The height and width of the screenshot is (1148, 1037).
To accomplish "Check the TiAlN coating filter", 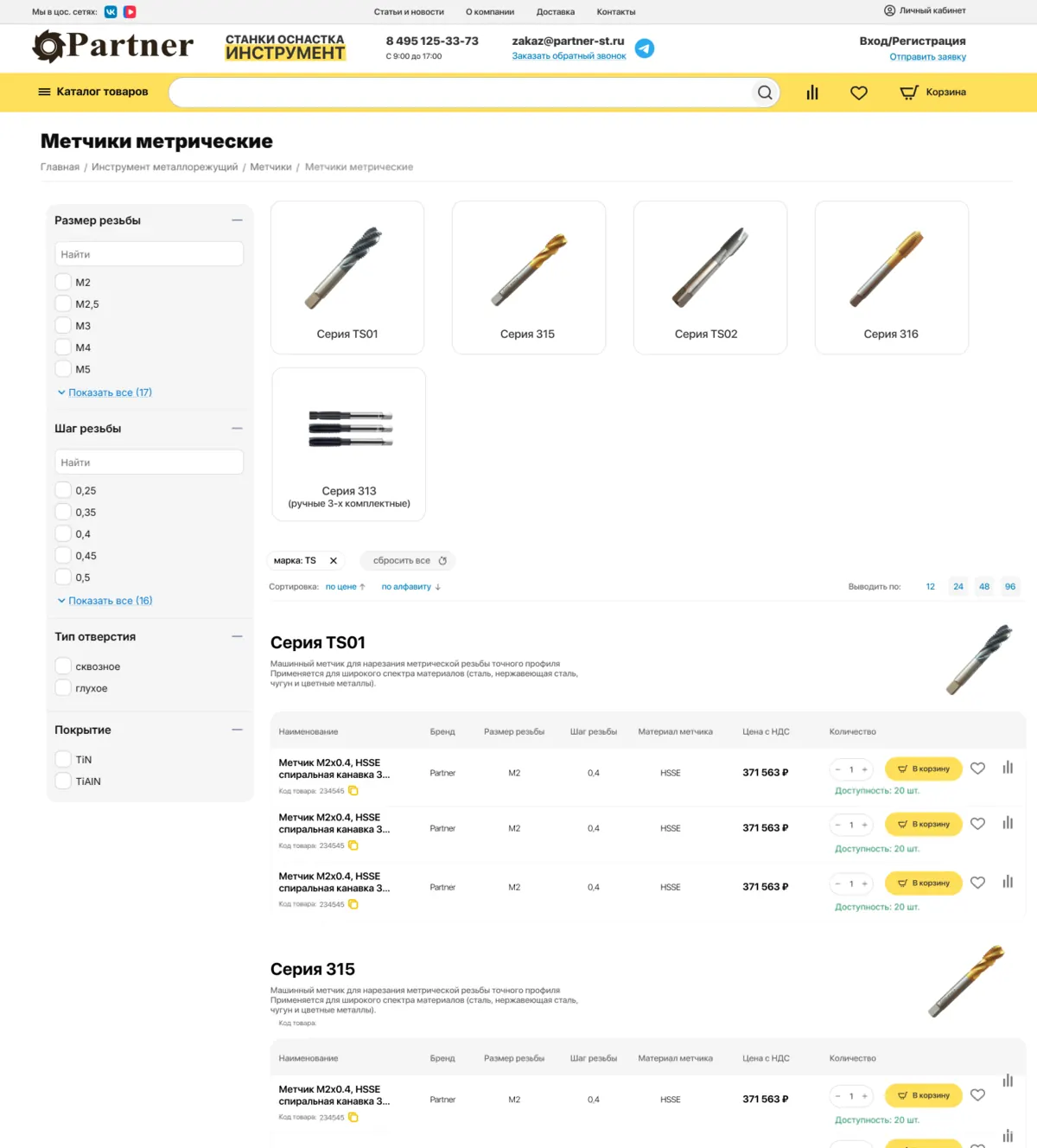I will click(x=63, y=781).
